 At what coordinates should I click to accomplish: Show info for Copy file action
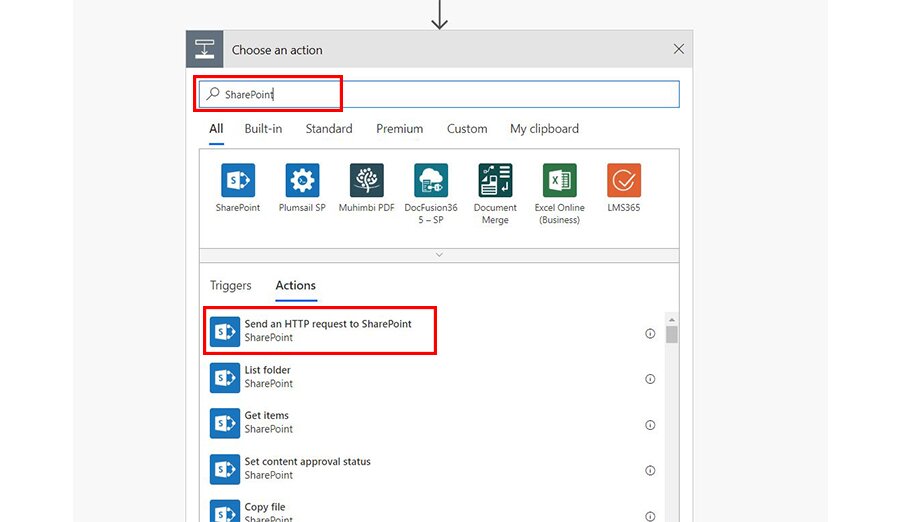click(650, 516)
